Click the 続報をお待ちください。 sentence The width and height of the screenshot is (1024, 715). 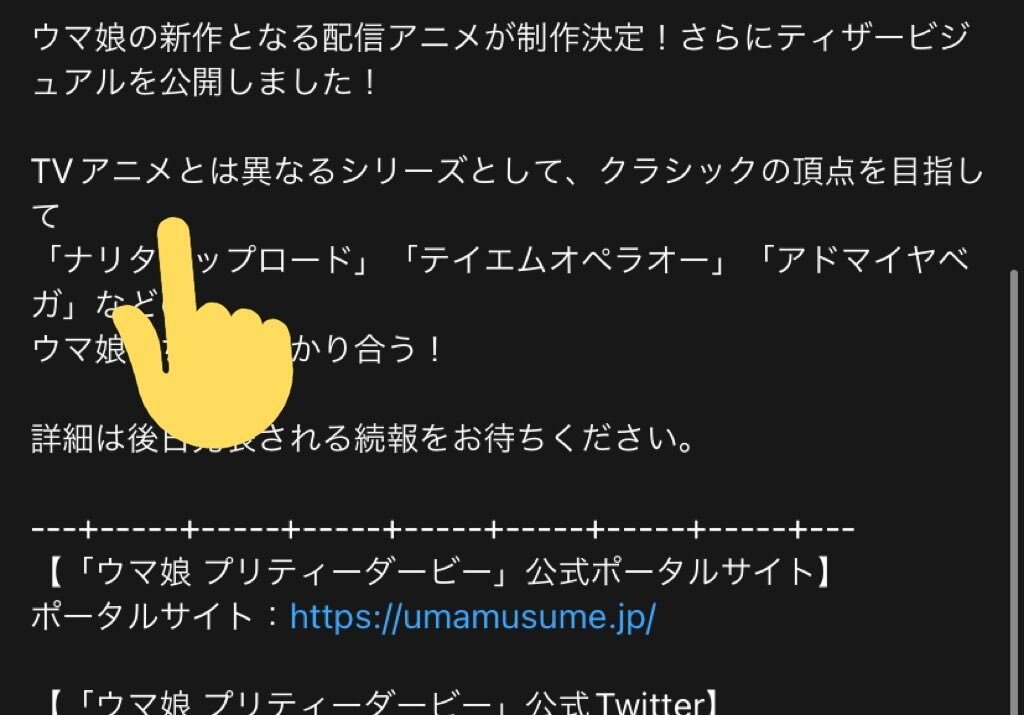tap(524, 438)
